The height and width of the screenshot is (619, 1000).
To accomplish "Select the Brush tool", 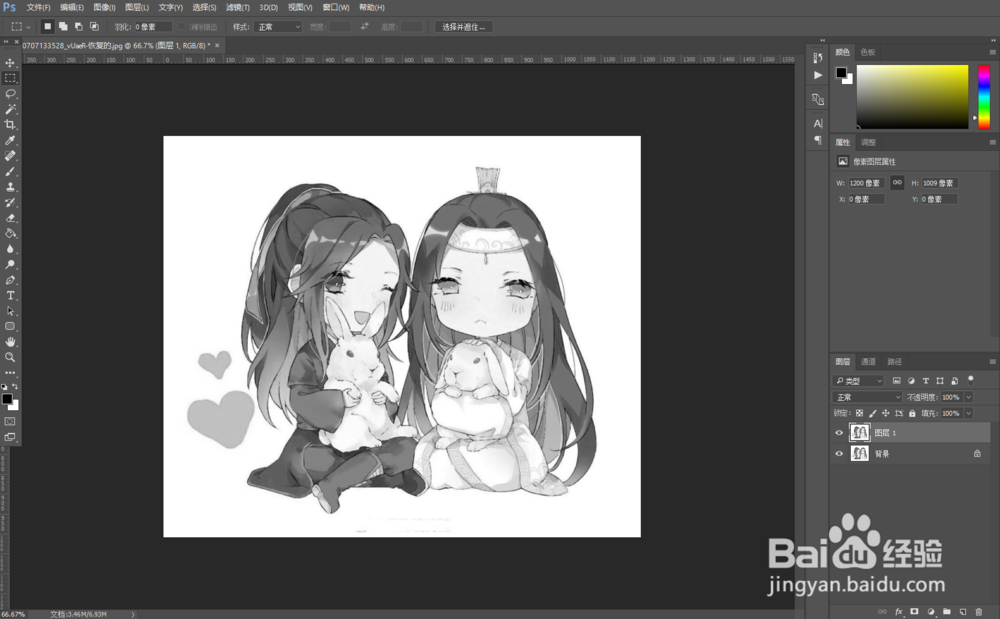I will point(10,171).
